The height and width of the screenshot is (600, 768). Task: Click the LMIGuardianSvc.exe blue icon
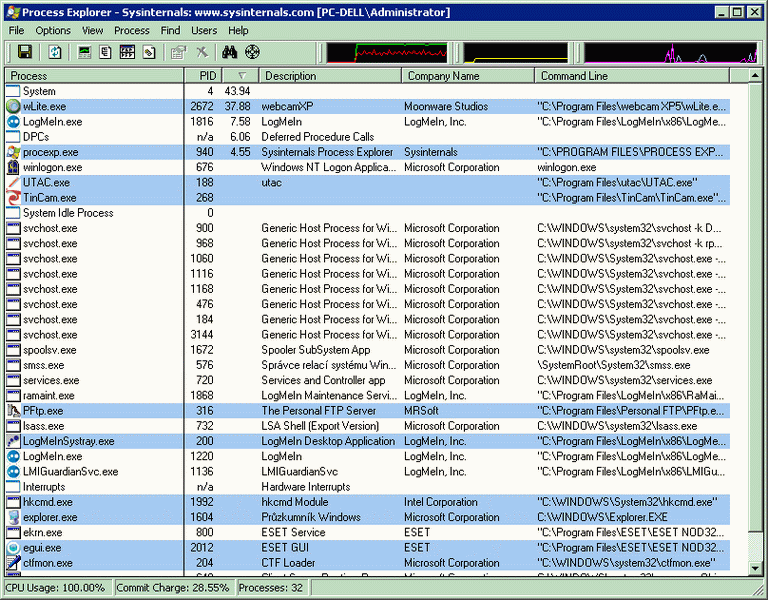14,471
